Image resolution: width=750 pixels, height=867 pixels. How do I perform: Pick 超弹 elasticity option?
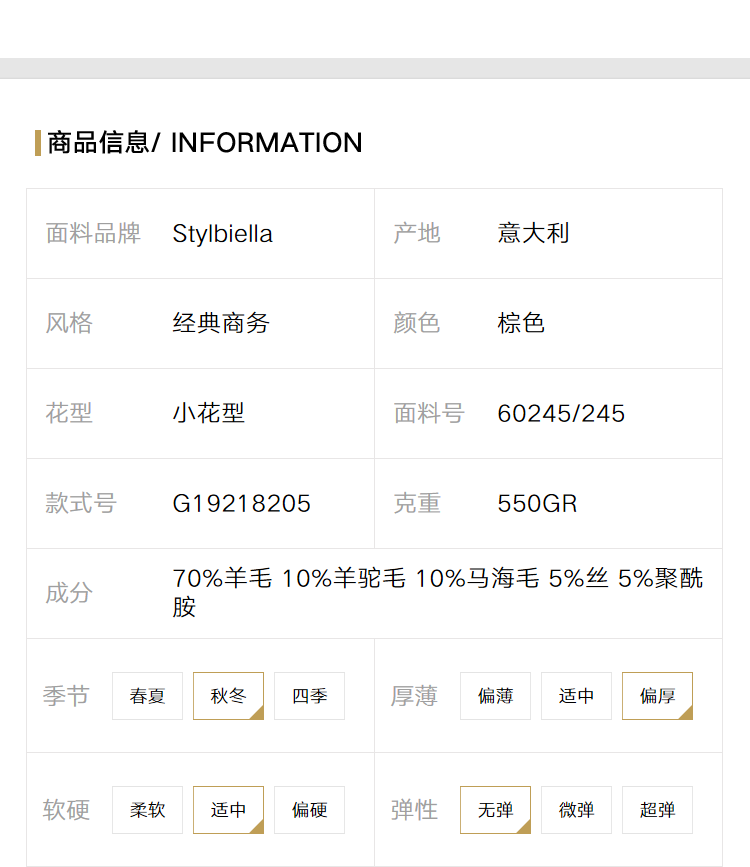657,809
